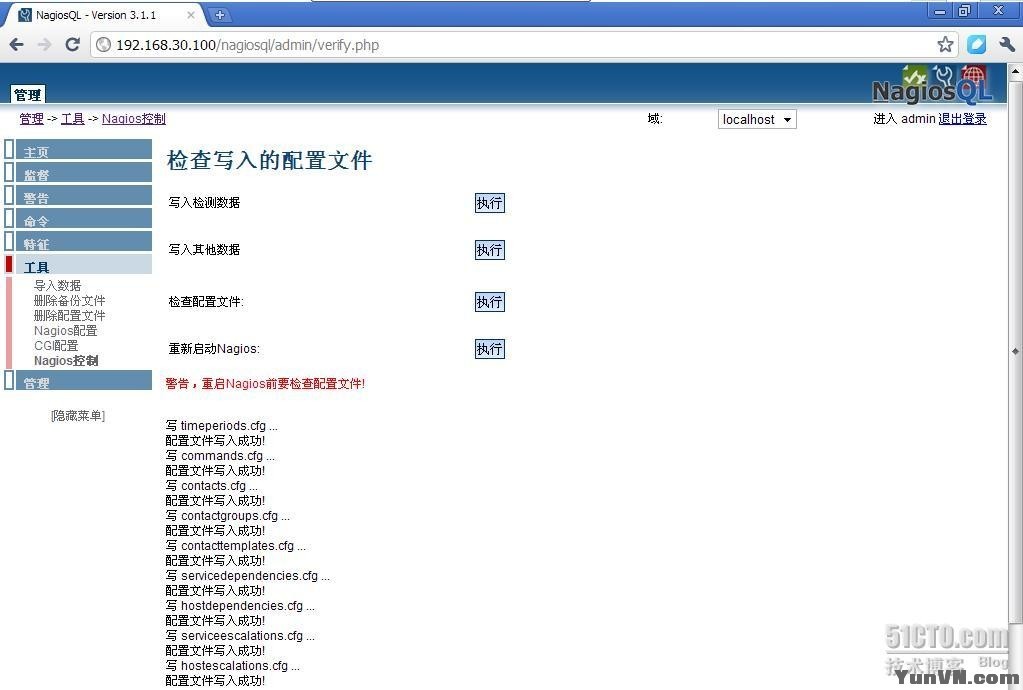Expand the 特征 menu marker box
Image resolution: width=1023 pixels, height=690 pixels.
9,241
